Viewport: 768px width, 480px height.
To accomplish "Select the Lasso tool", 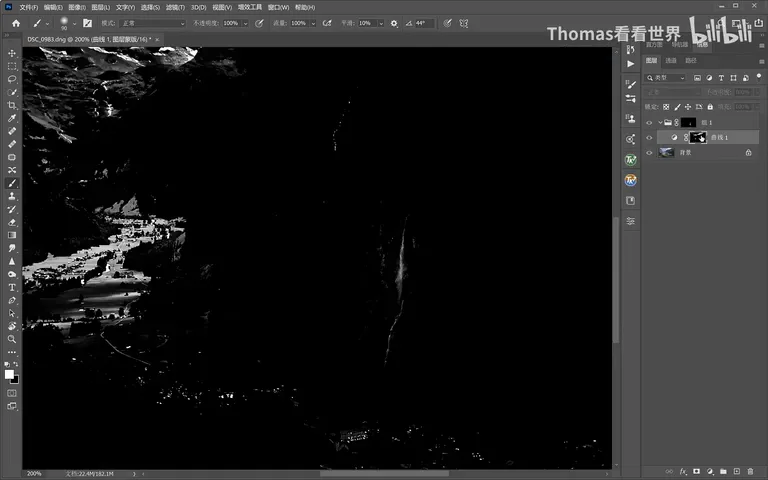I will coord(12,79).
